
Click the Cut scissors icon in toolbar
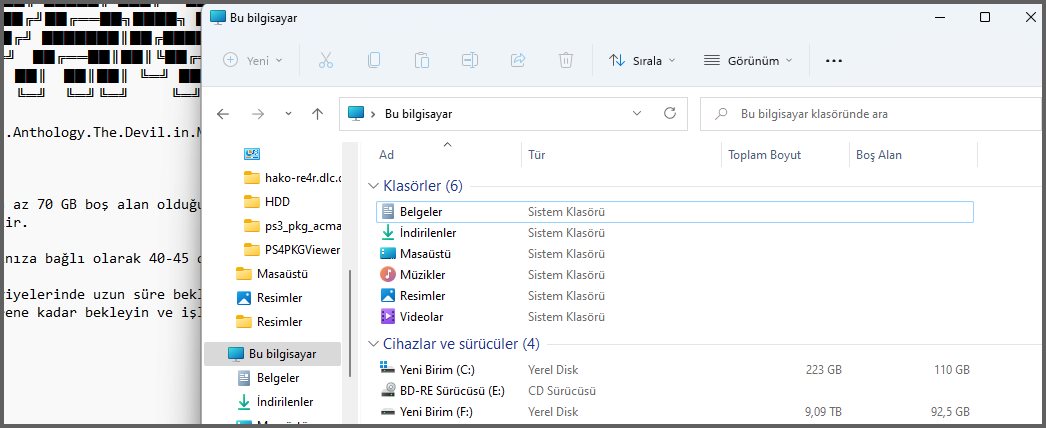[325, 60]
